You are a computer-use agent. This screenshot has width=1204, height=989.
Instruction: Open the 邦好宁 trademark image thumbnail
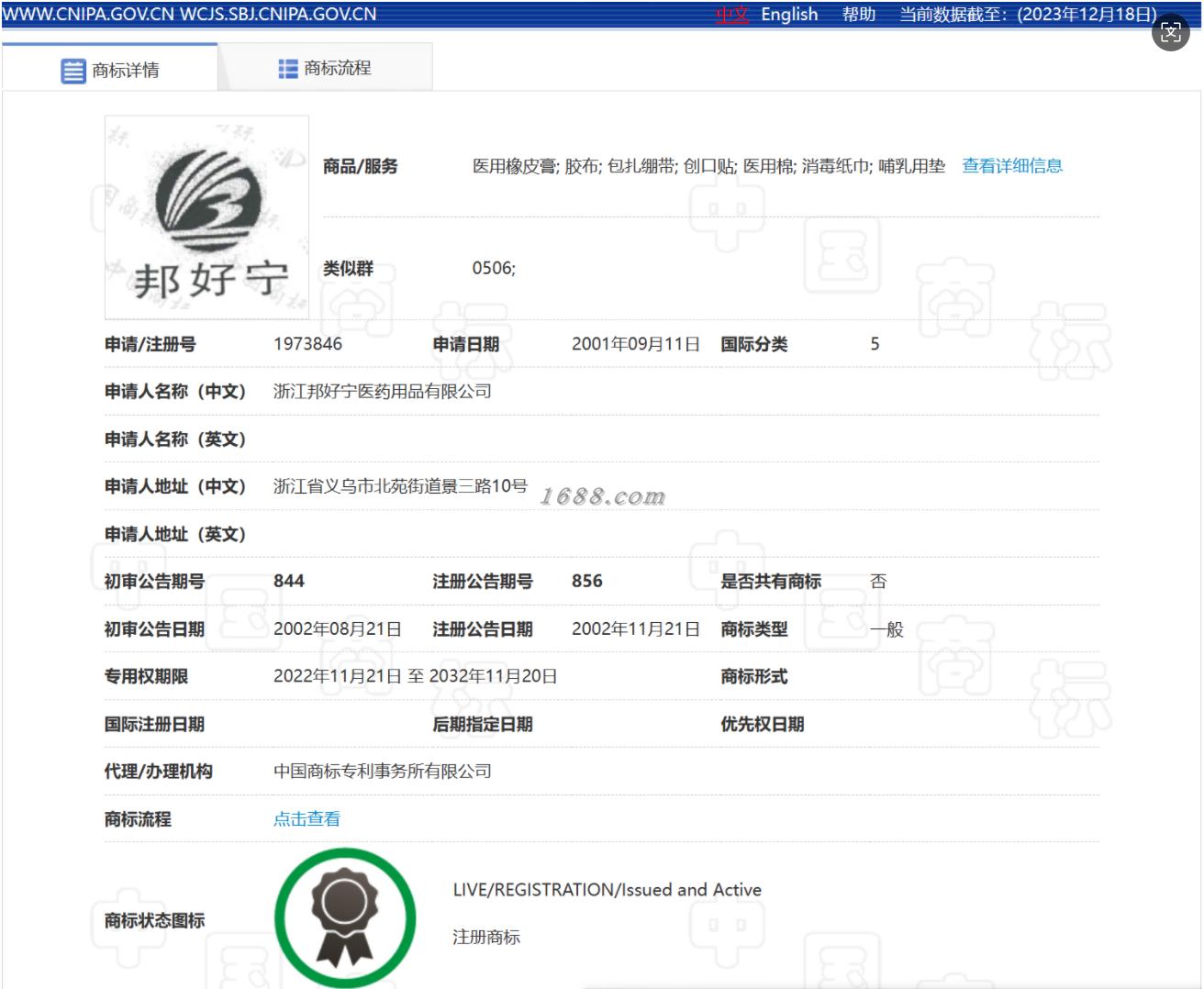tap(206, 217)
